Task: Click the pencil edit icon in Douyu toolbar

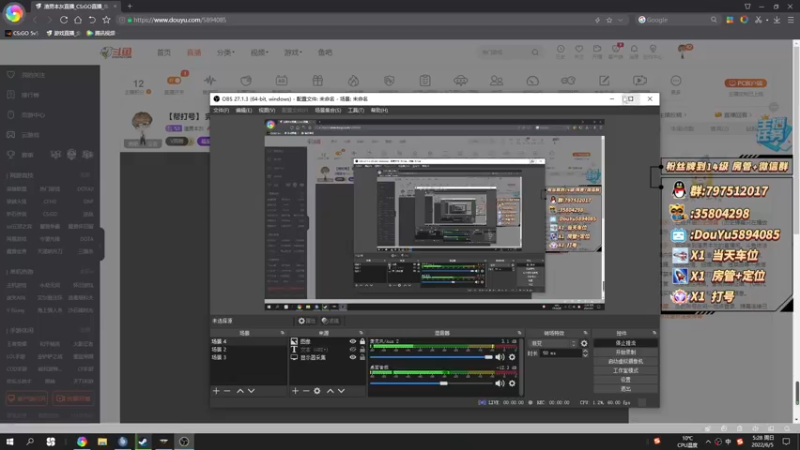Action: [604, 81]
